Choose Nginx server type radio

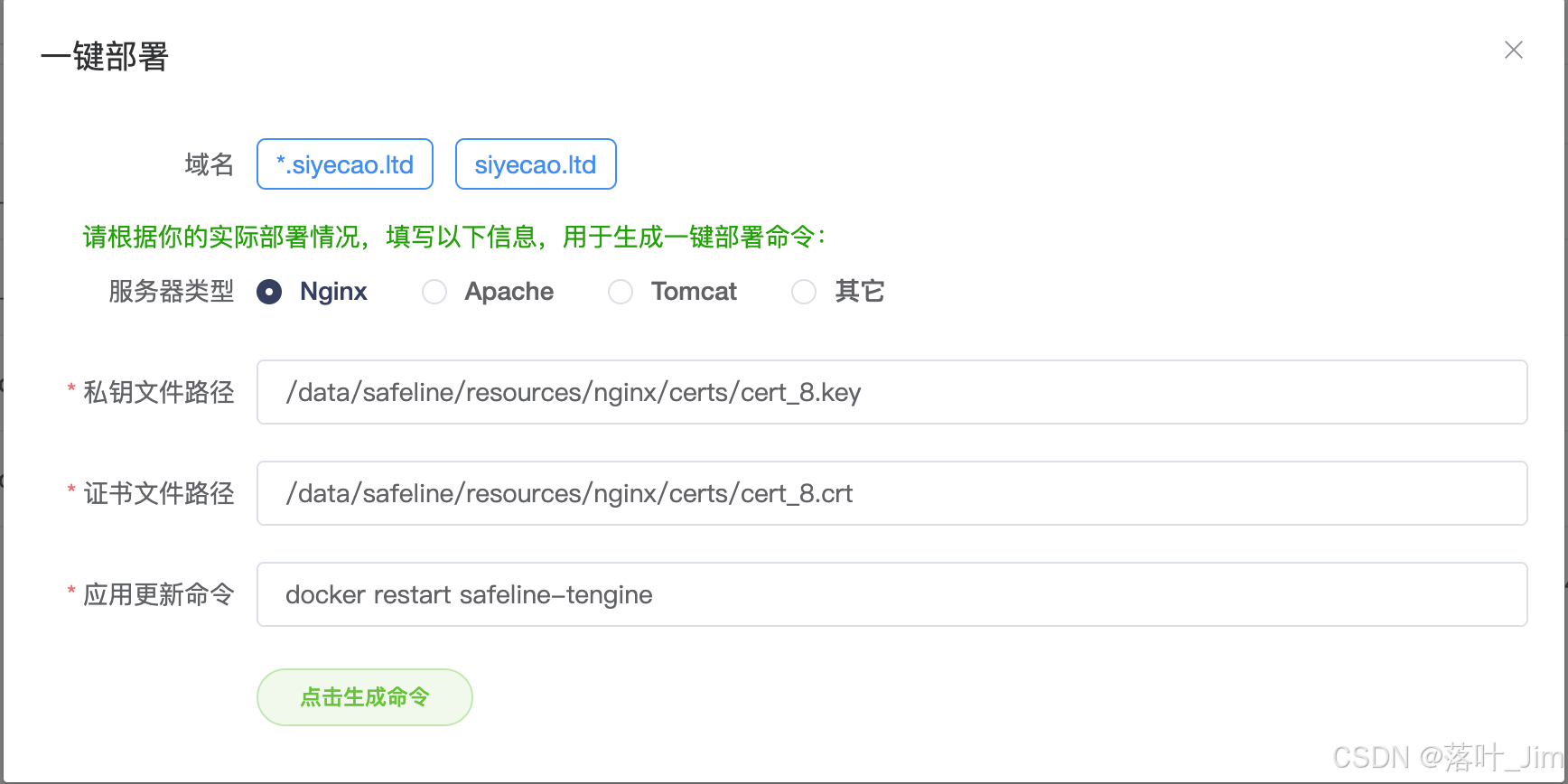[269, 292]
